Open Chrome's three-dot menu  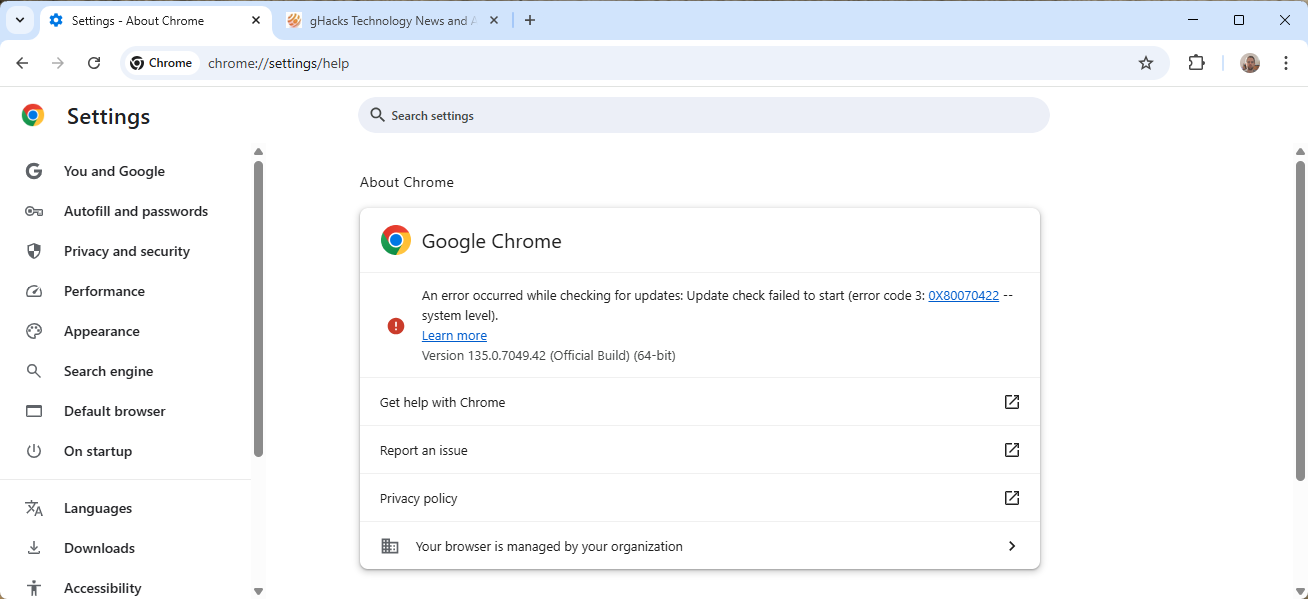[x=1286, y=62]
